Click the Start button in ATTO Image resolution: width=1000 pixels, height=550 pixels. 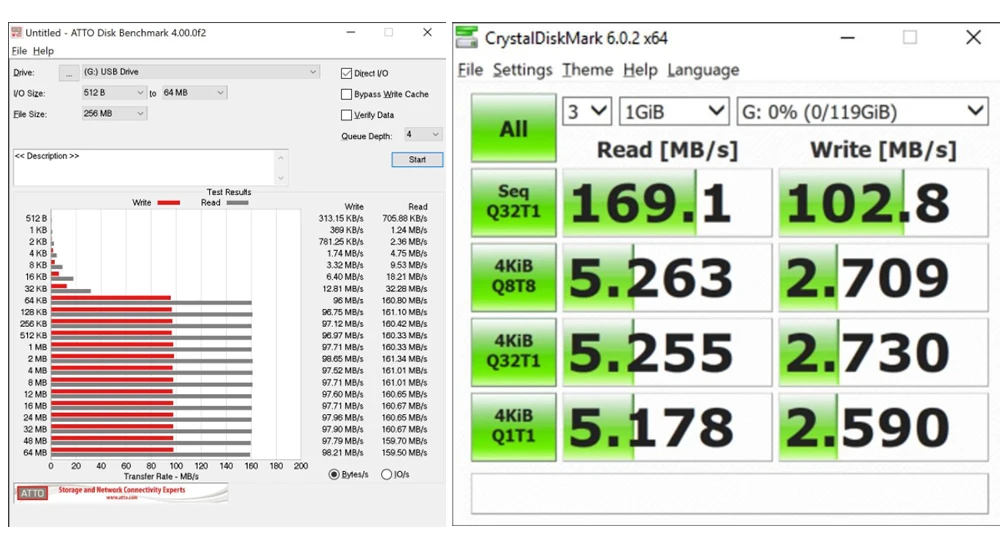pos(417,160)
